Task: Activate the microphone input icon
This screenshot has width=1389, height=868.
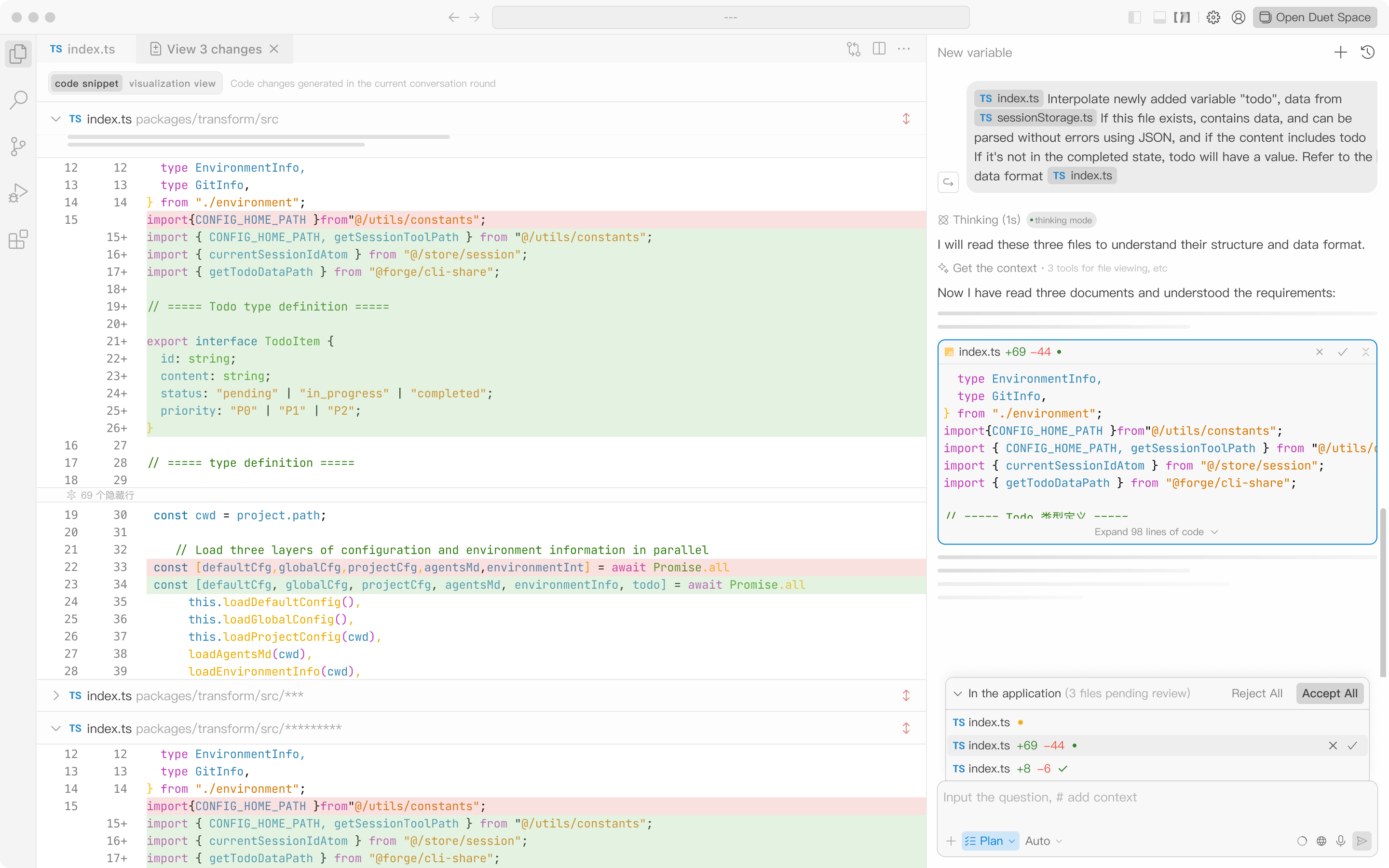Action: point(1340,841)
